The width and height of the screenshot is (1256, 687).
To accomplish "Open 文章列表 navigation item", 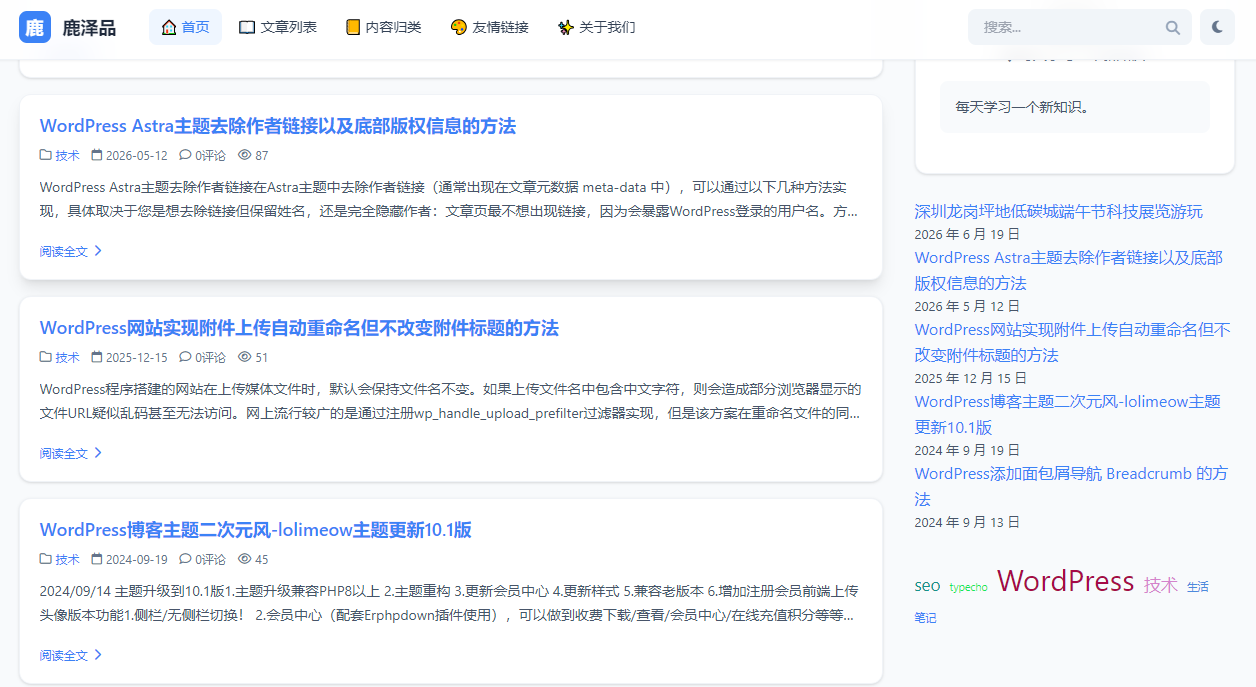I will click(x=278, y=27).
